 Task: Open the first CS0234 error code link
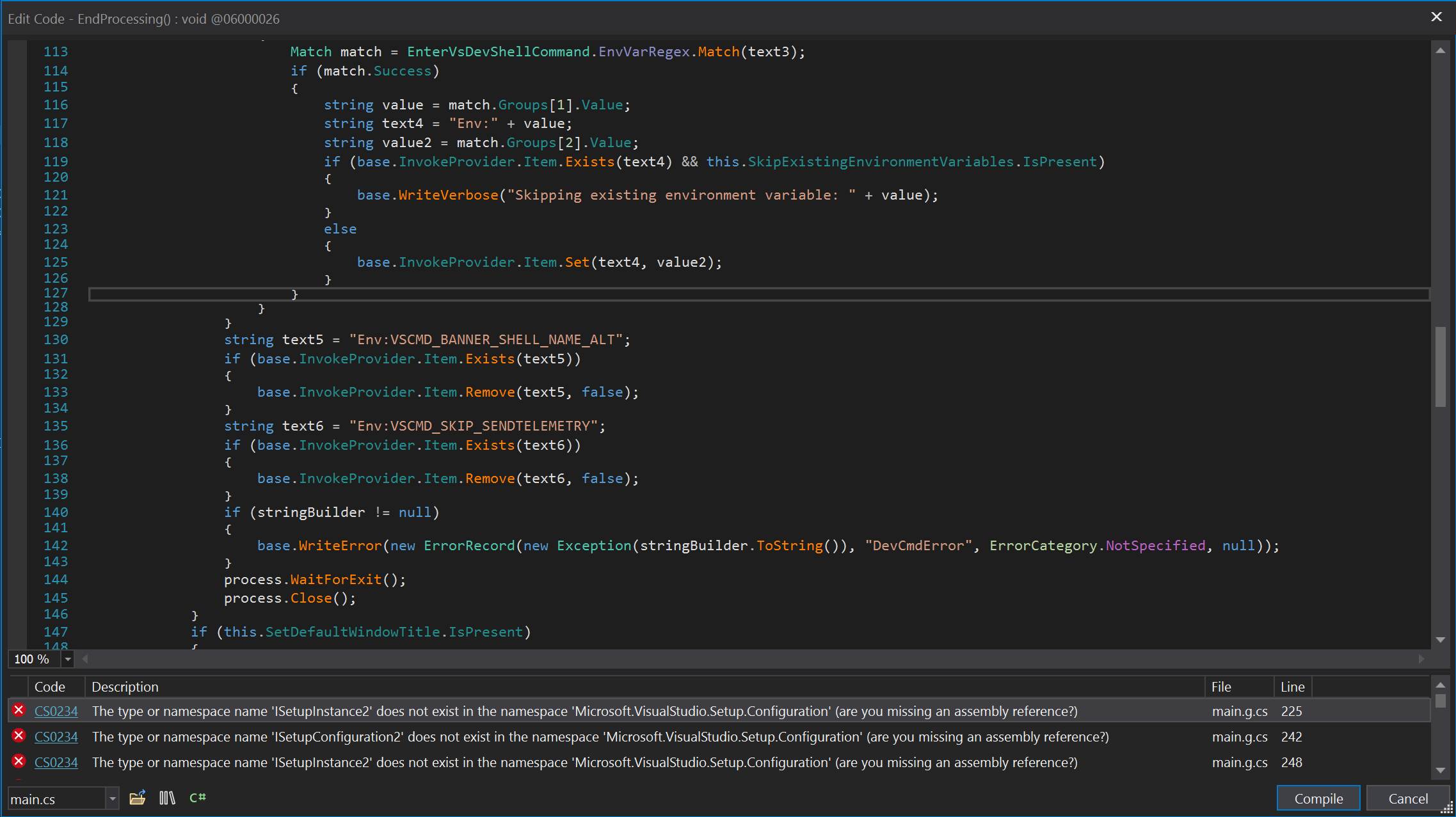(56, 711)
